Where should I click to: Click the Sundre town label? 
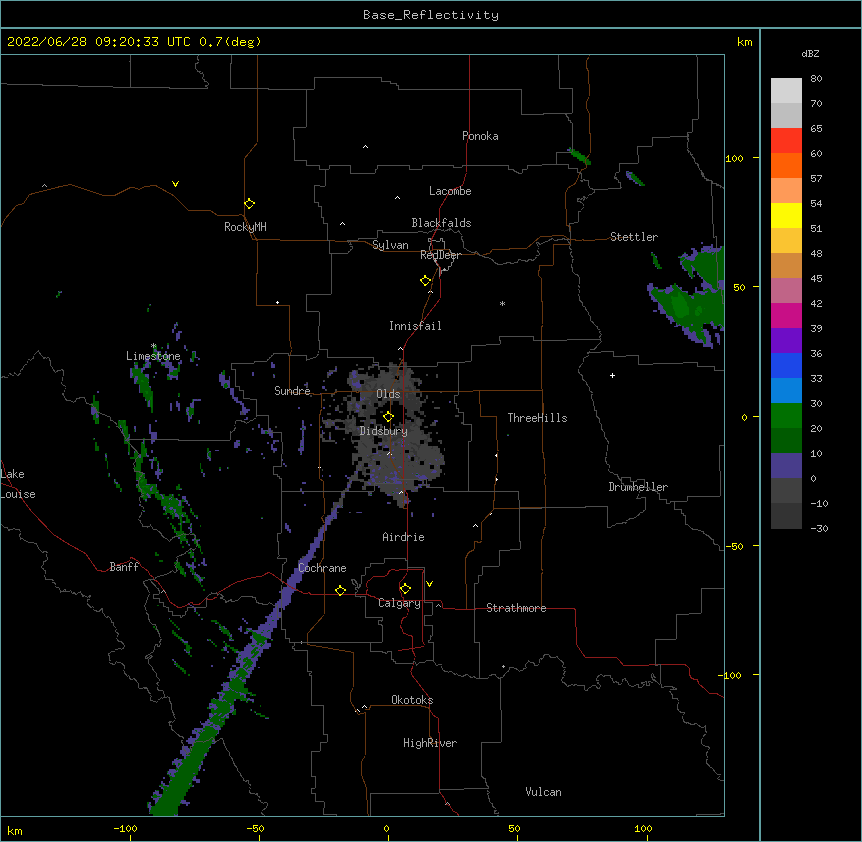coord(292,391)
